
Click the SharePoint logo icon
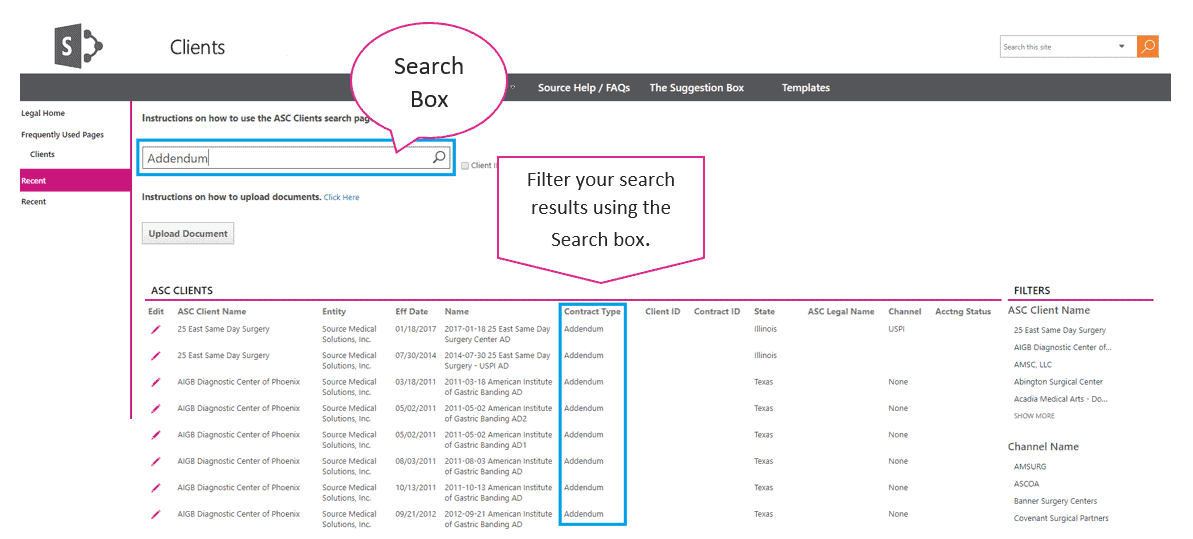pos(79,47)
